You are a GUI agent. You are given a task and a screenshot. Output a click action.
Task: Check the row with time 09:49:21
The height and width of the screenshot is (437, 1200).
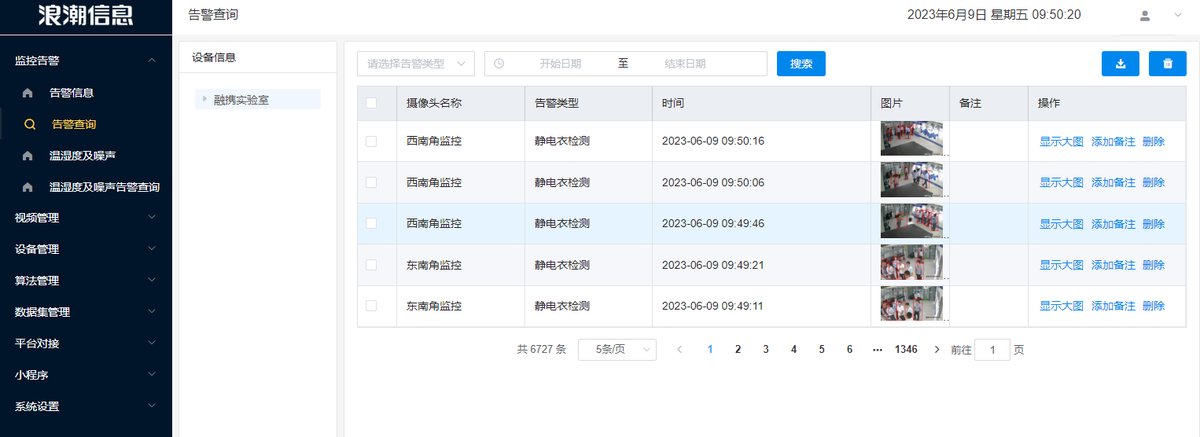coord(372,265)
